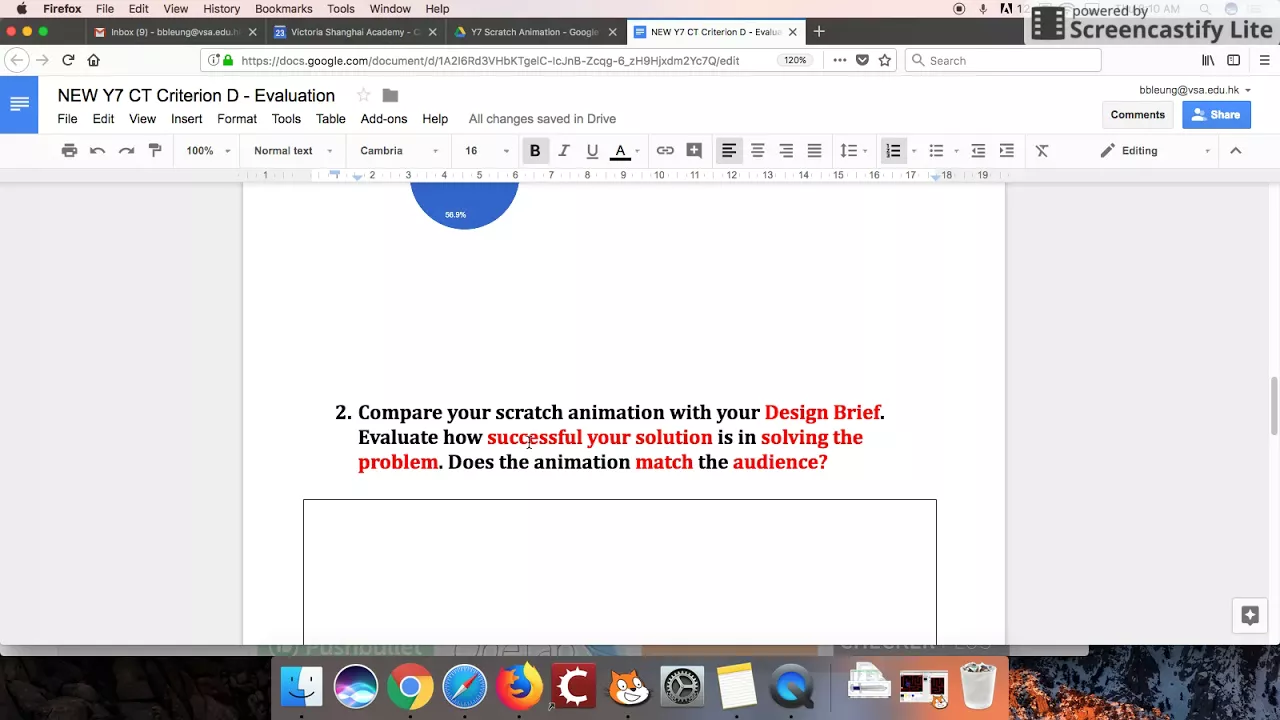The width and height of the screenshot is (1280, 720).
Task: Open the Cambria font dropdown
Action: [x=399, y=151]
